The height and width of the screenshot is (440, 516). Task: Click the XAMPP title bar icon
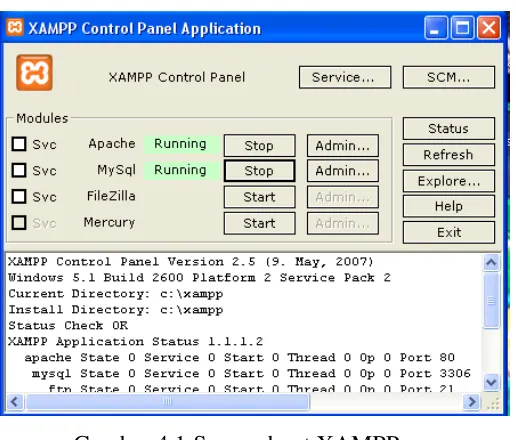pyautogui.click(x=15, y=27)
